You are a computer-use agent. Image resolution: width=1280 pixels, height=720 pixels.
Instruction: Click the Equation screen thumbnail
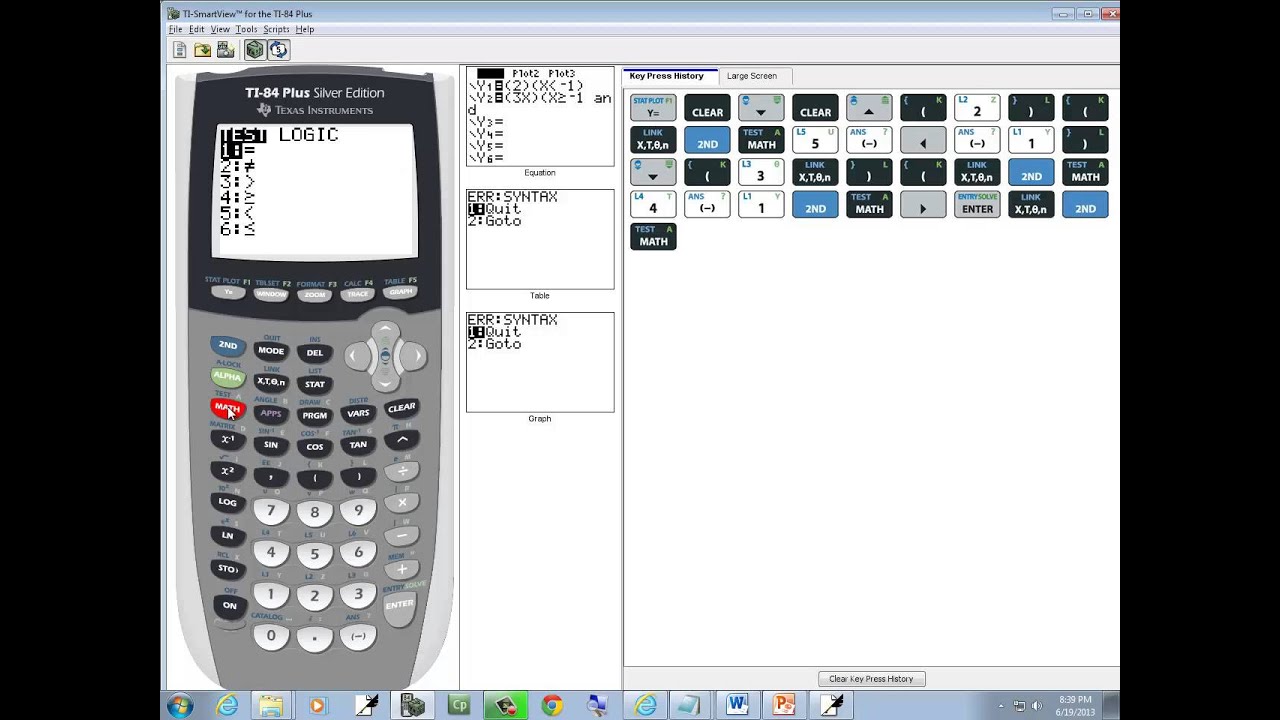540,116
